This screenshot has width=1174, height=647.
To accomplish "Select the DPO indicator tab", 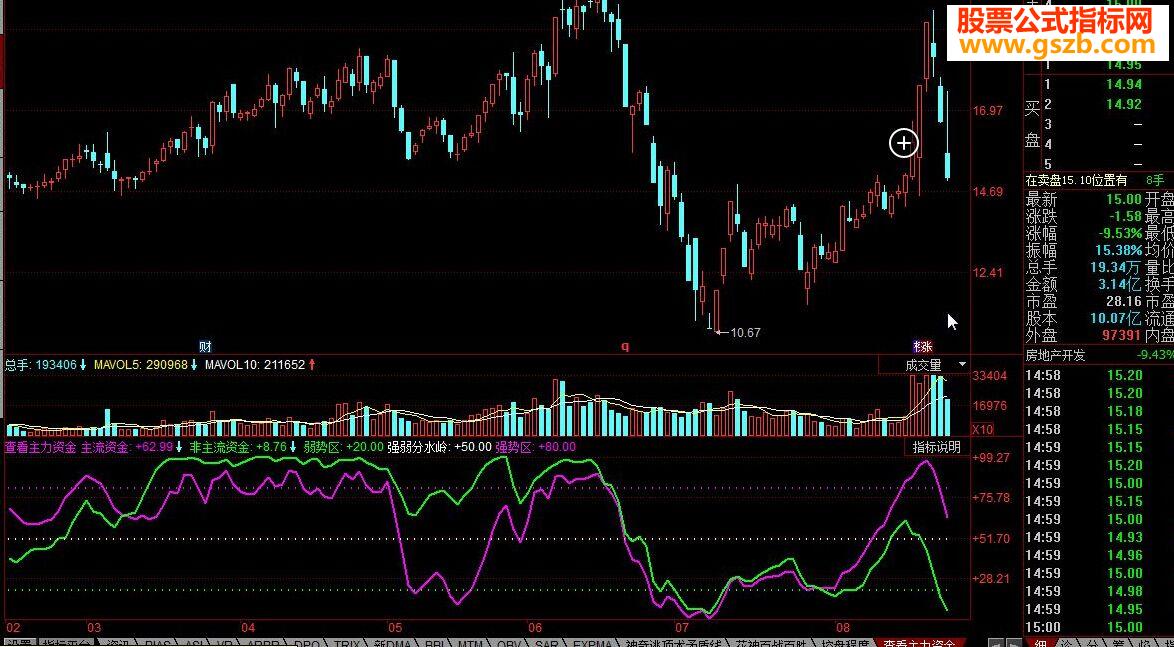I will click(307, 643).
